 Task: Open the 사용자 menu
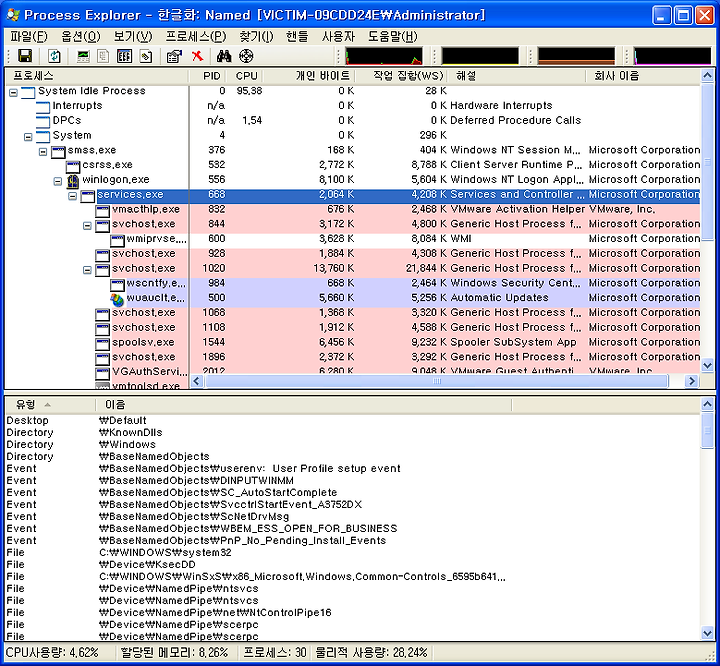coord(338,36)
